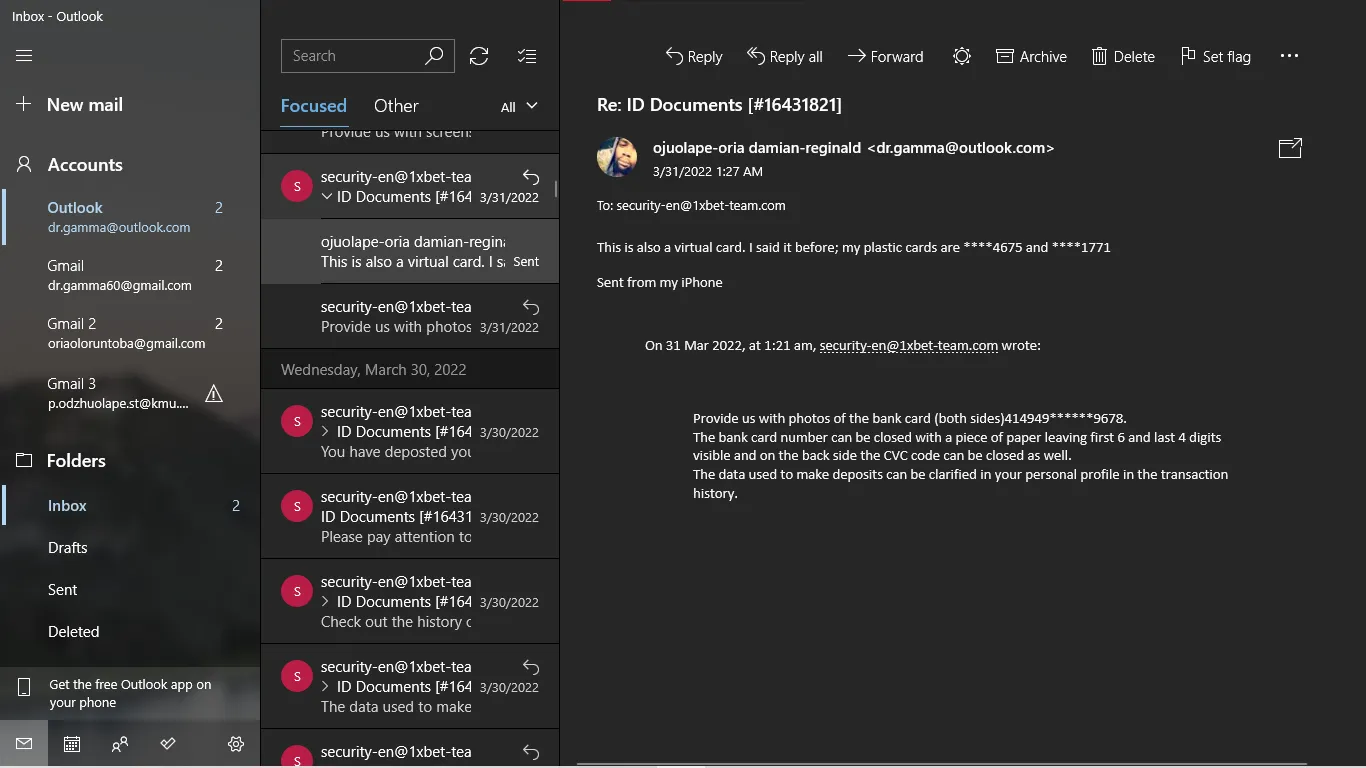This screenshot has width=1366, height=768.
Task: Toggle the hamburger navigation menu
Action: click(x=24, y=56)
